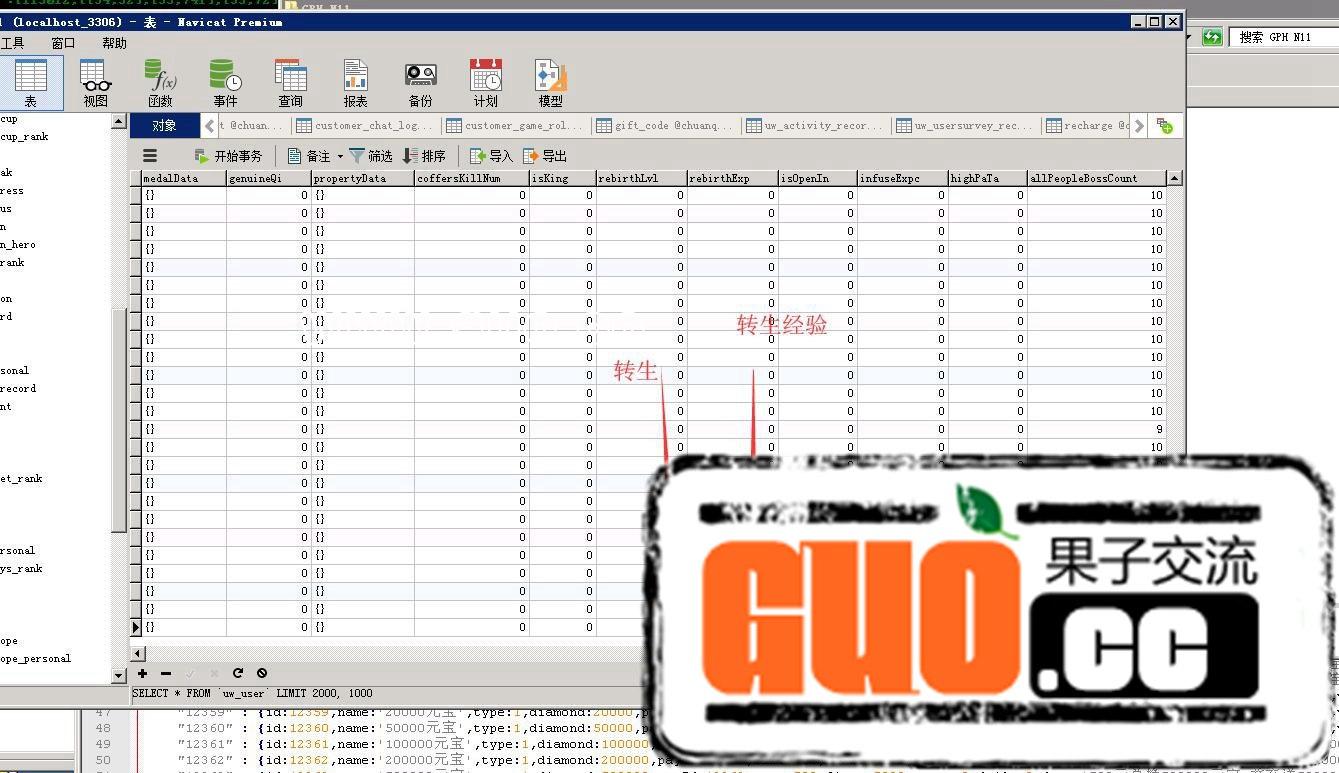1339x773 pixels.
Task: Click the refresh icon below the grid
Action: coord(238,673)
